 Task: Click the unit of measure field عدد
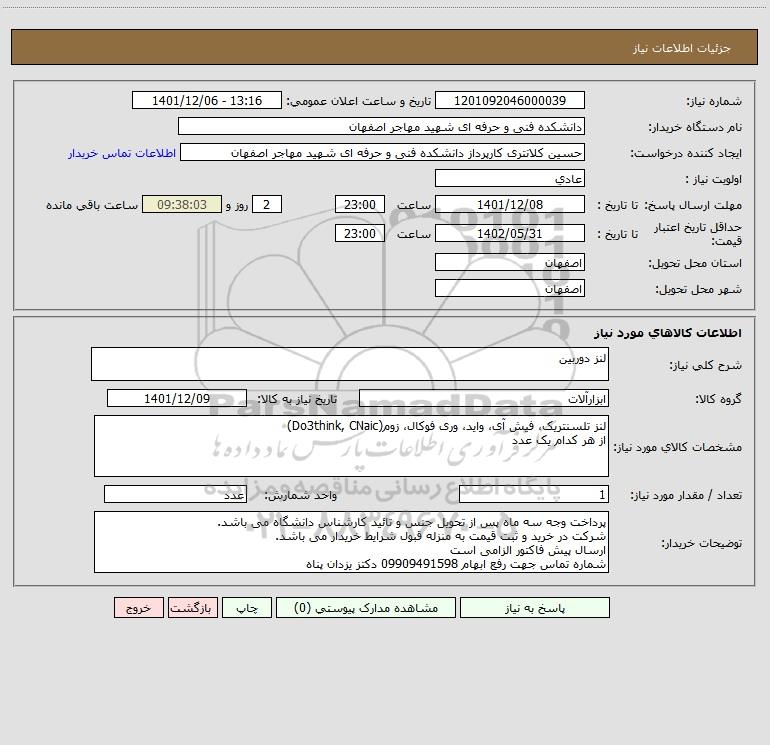point(175,495)
